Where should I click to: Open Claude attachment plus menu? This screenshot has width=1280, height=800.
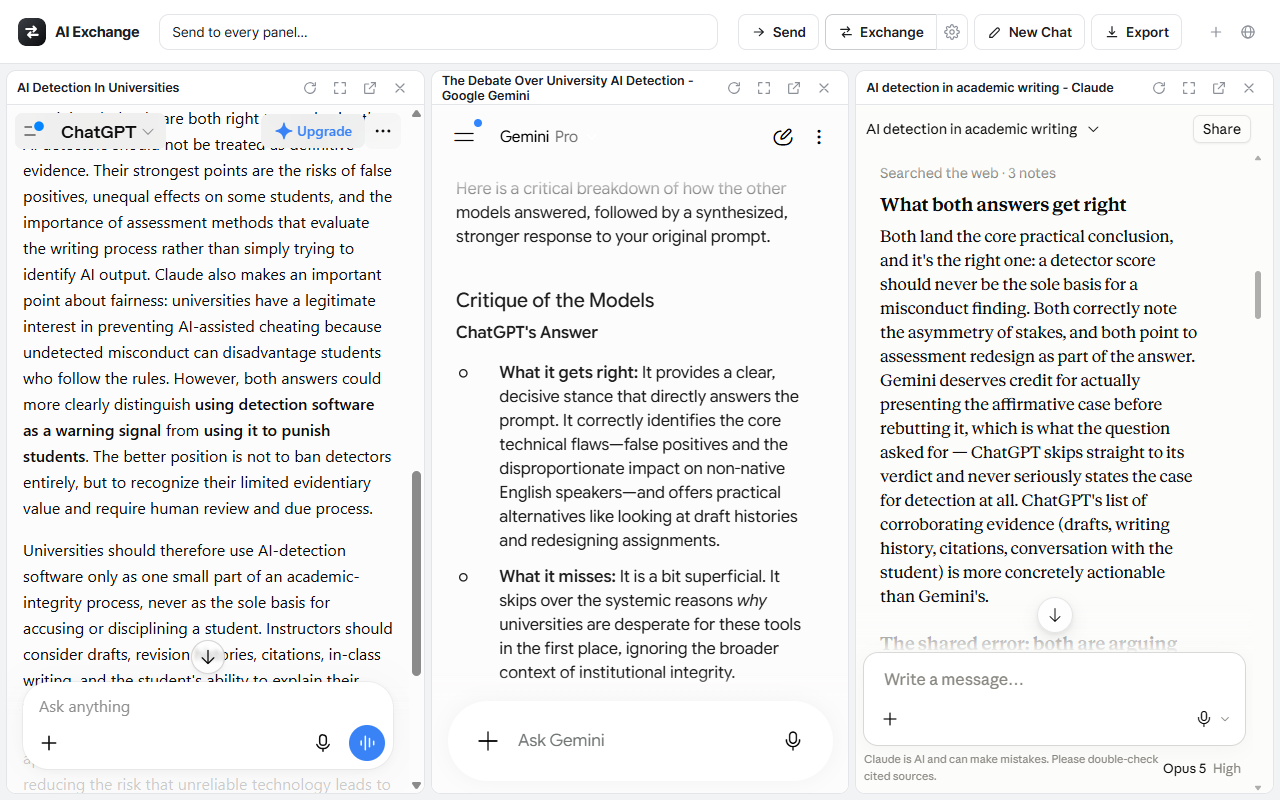[890, 718]
